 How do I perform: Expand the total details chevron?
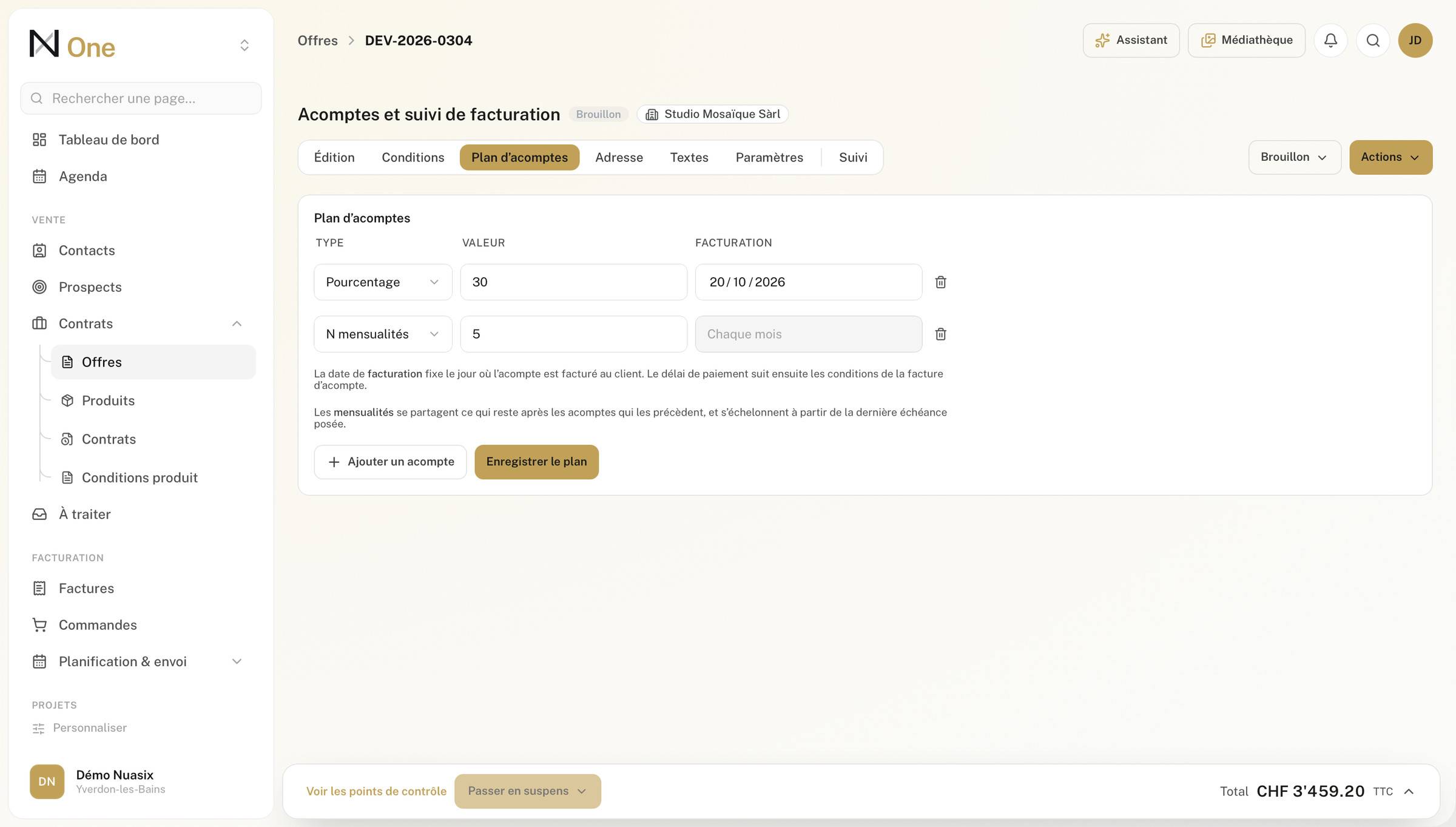1409,791
